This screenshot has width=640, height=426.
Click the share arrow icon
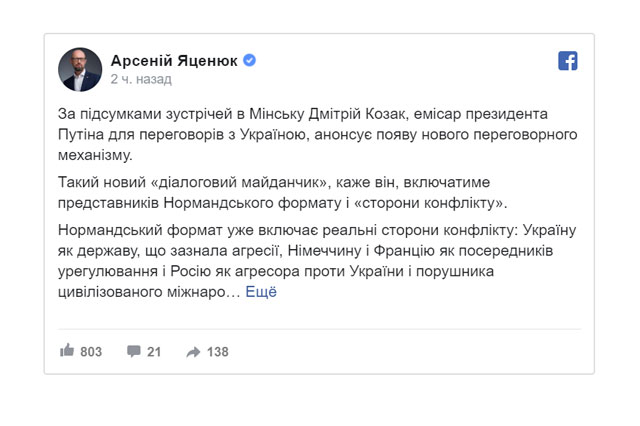point(193,352)
